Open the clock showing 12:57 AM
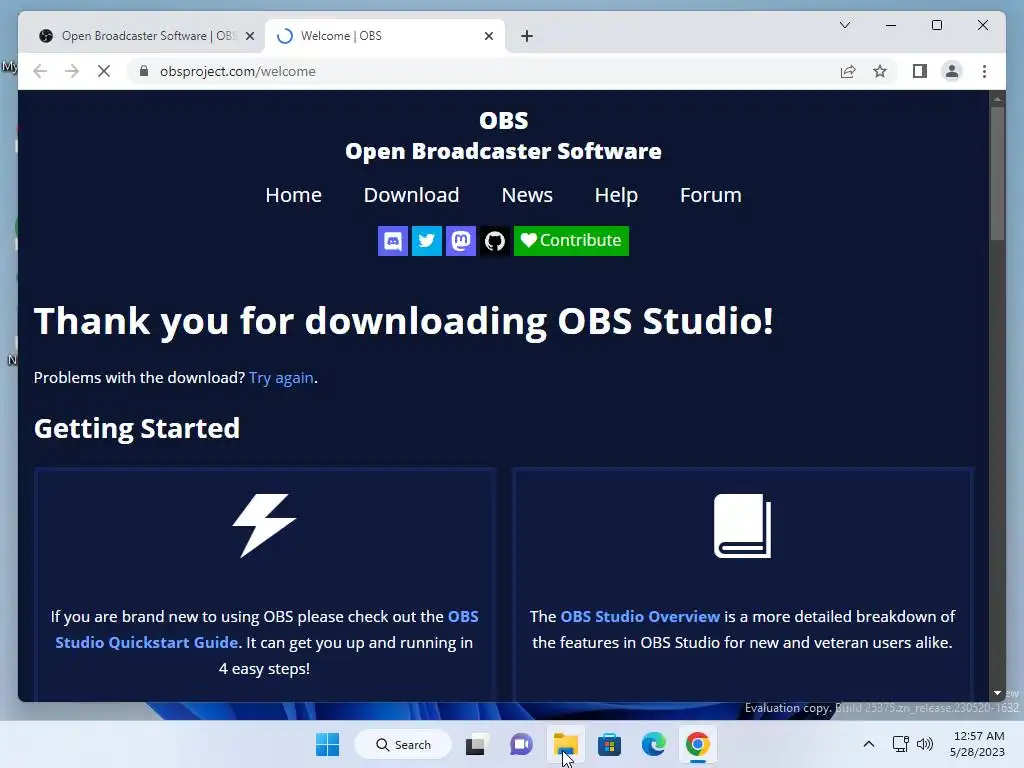Screen dimensions: 1024x768 point(978,744)
